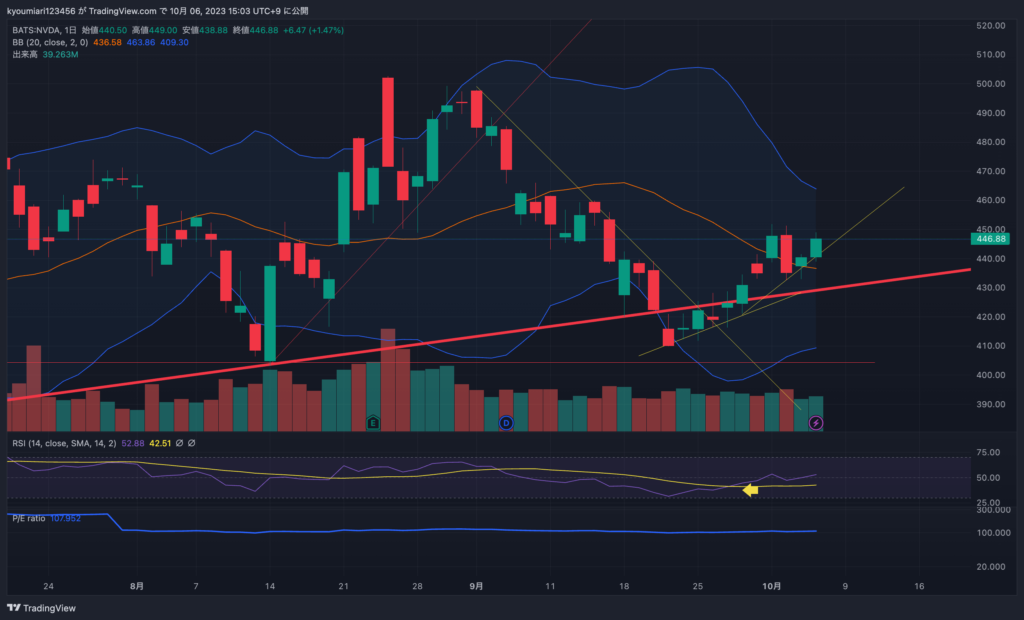Click the TradingView logo at bottom

[x=41, y=608]
